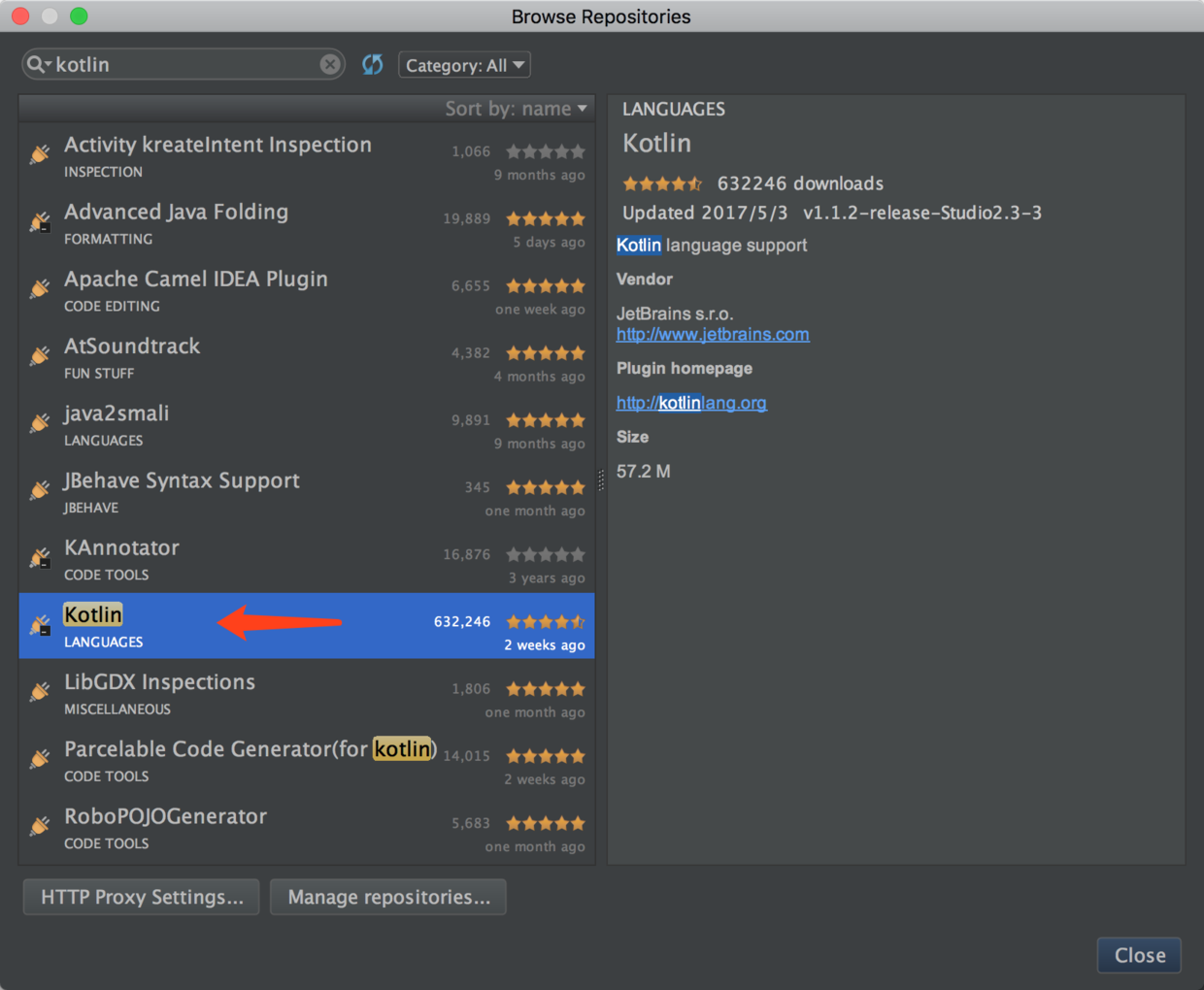This screenshot has width=1204, height=990.
Task: Click the 632,246 download count in list
Action: (x=462, y=621)
